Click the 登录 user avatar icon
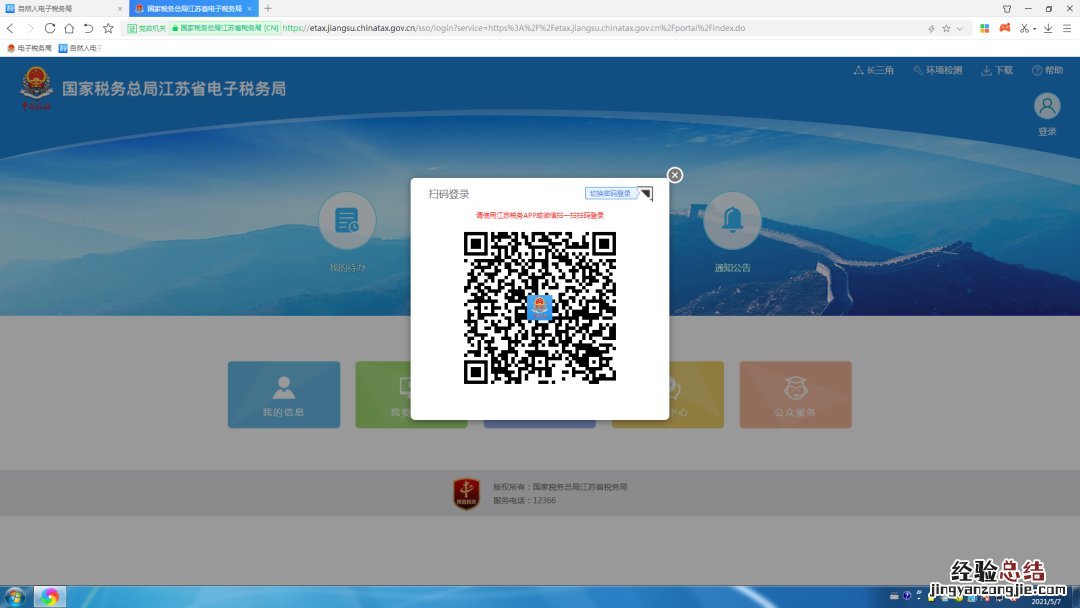 (1047, 107)
